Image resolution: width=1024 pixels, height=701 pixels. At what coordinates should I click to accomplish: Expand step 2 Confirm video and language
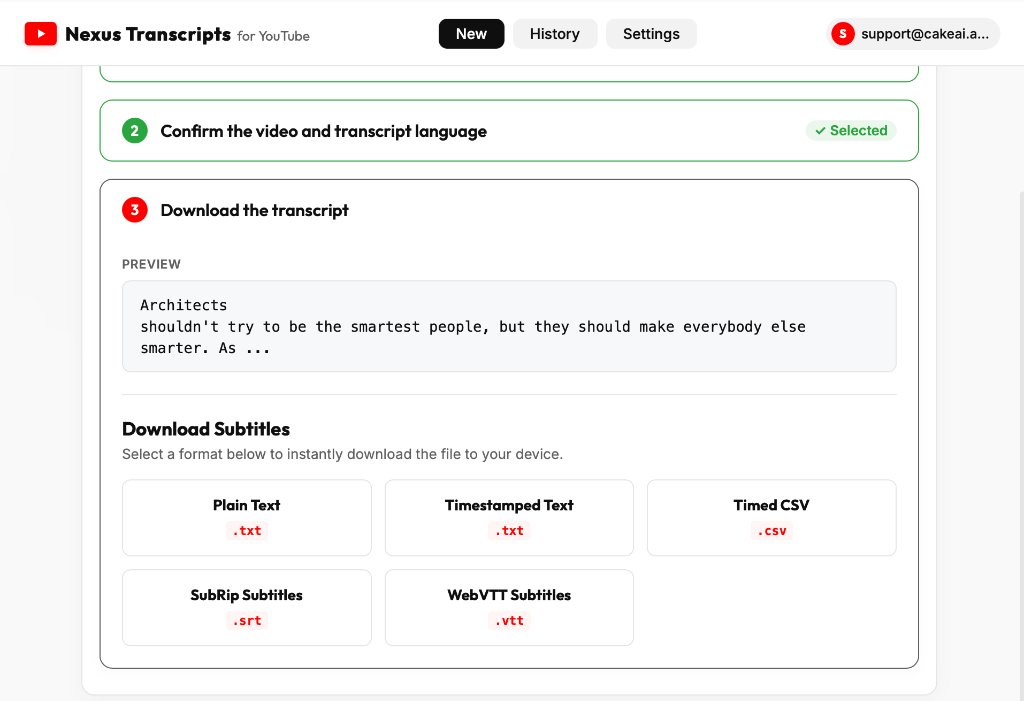click(x=509, y=131)
